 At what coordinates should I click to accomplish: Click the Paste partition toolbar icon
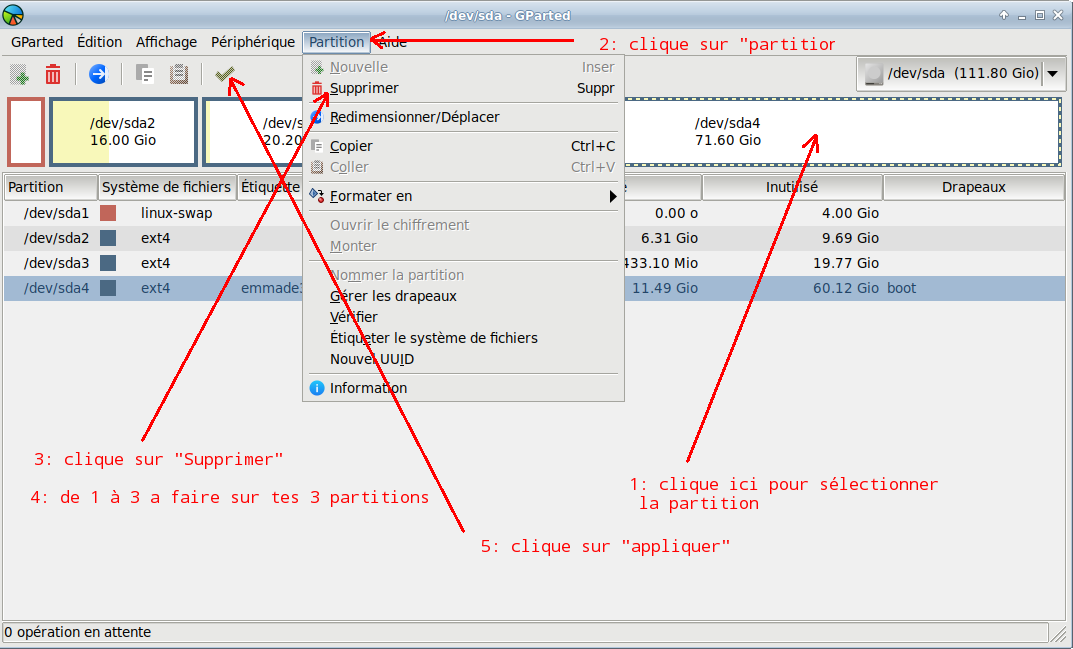(179, 74)
